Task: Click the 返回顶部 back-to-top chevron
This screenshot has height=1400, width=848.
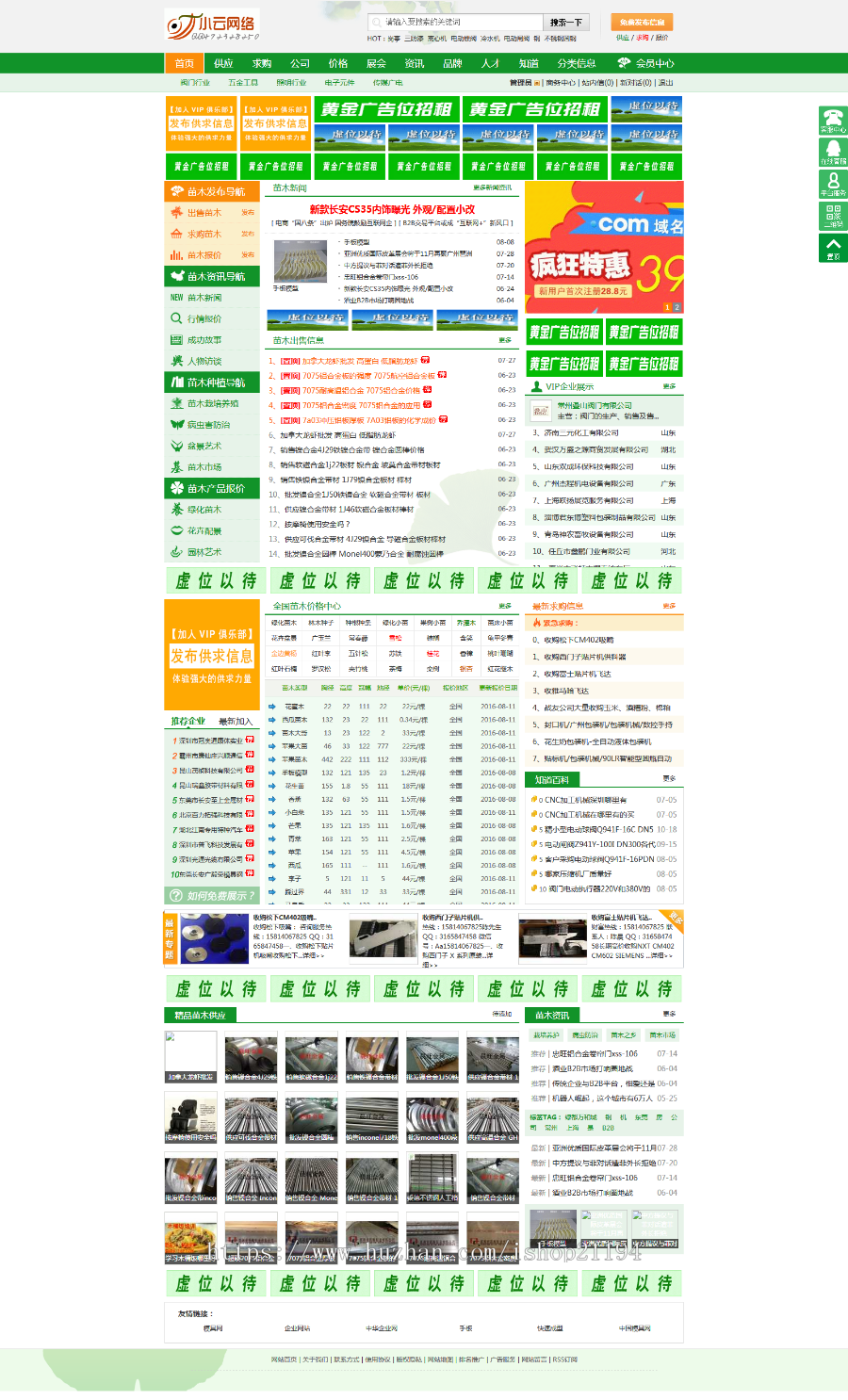Action: click(x=833, y=241)
